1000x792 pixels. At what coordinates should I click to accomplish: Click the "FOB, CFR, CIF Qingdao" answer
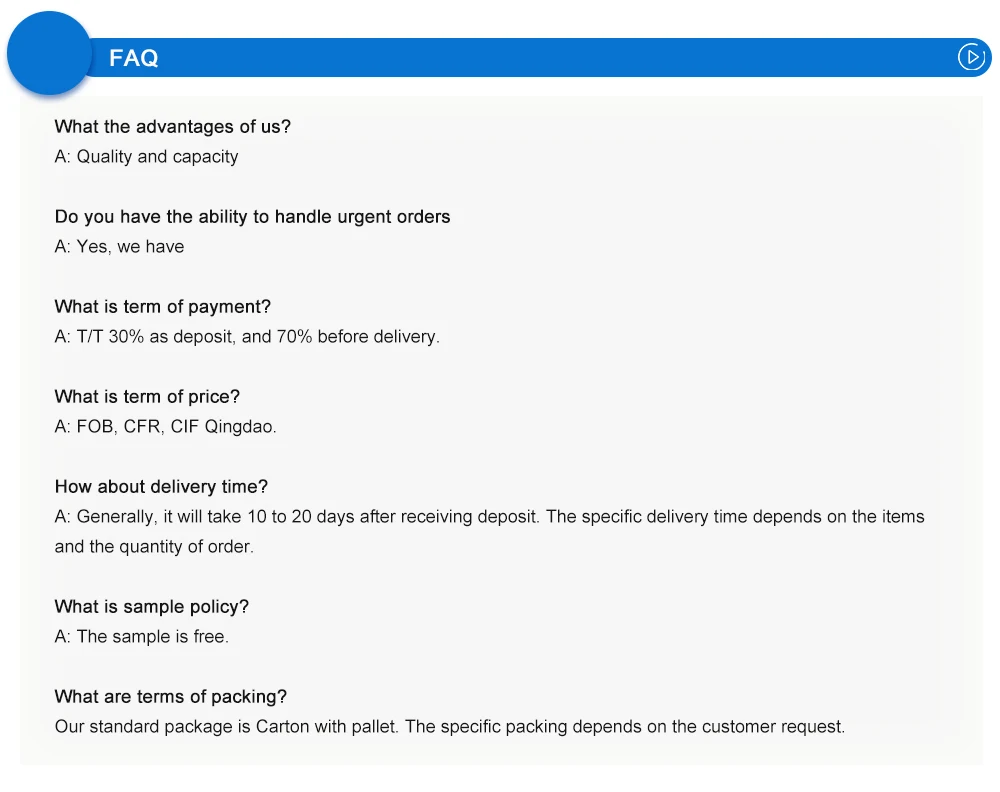coord(165,427)
